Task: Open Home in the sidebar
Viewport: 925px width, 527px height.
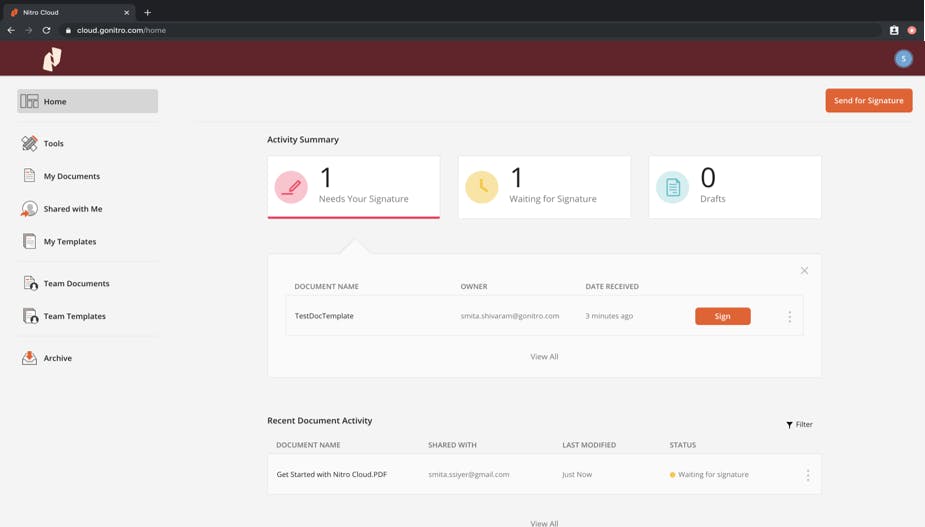Action: tap(87, 102)
